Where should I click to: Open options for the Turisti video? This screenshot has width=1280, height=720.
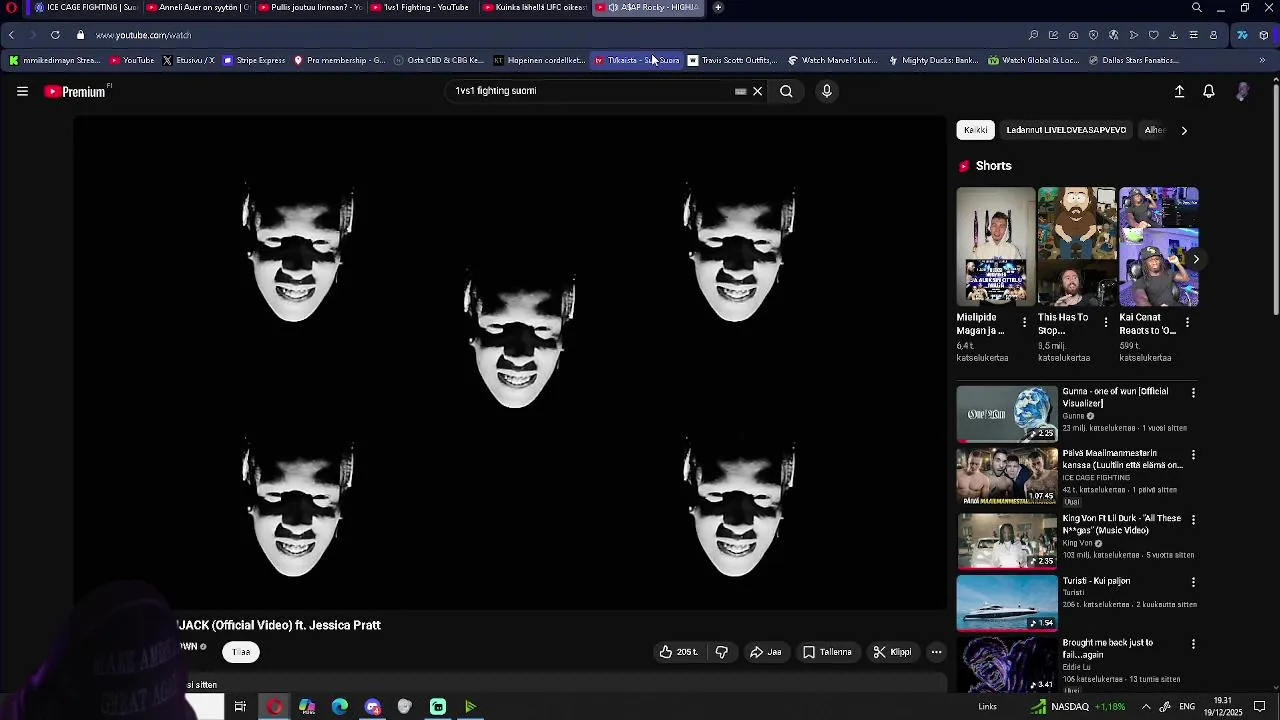1193,582
